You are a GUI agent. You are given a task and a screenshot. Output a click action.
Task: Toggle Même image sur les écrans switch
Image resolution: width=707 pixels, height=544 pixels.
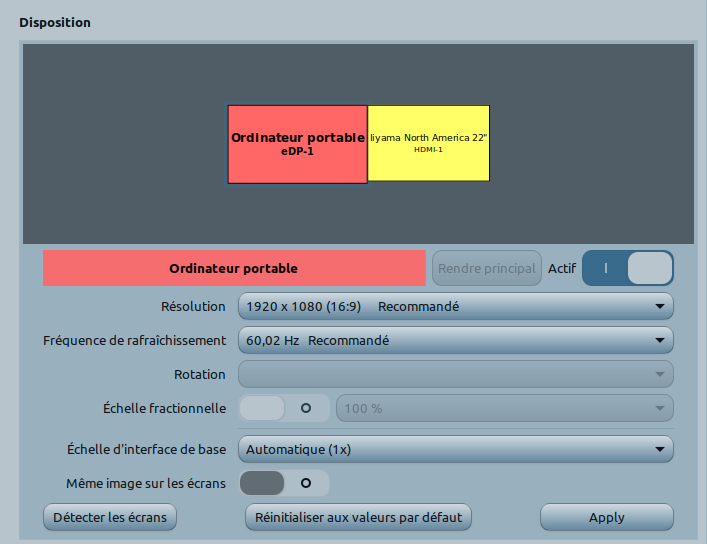point(284,483)
